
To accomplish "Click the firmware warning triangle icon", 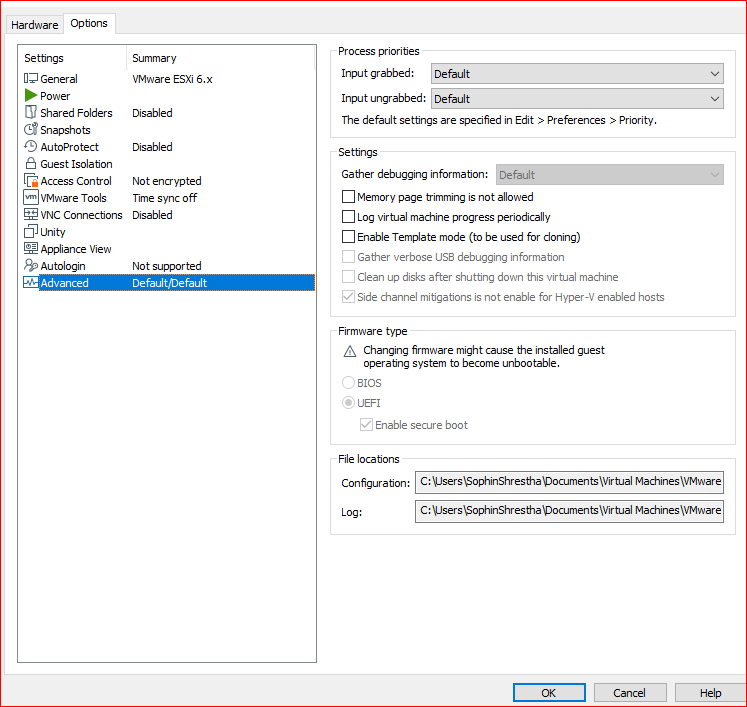I will coord(350,352).
